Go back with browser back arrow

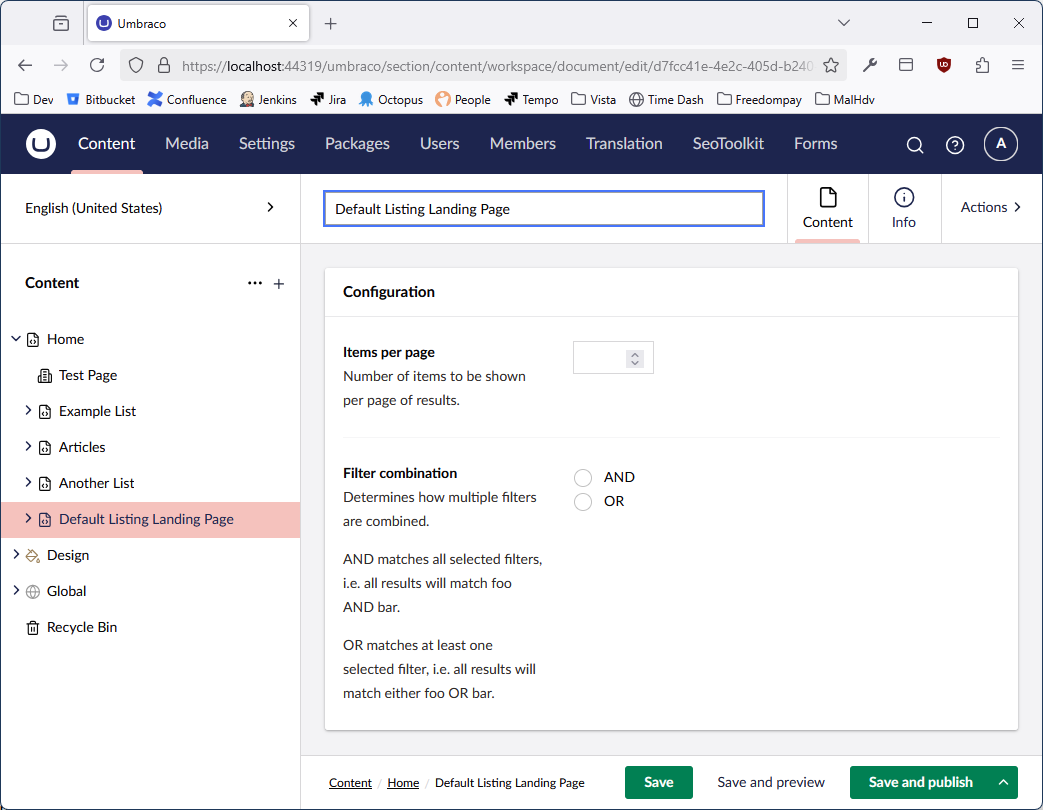(25, 65)
